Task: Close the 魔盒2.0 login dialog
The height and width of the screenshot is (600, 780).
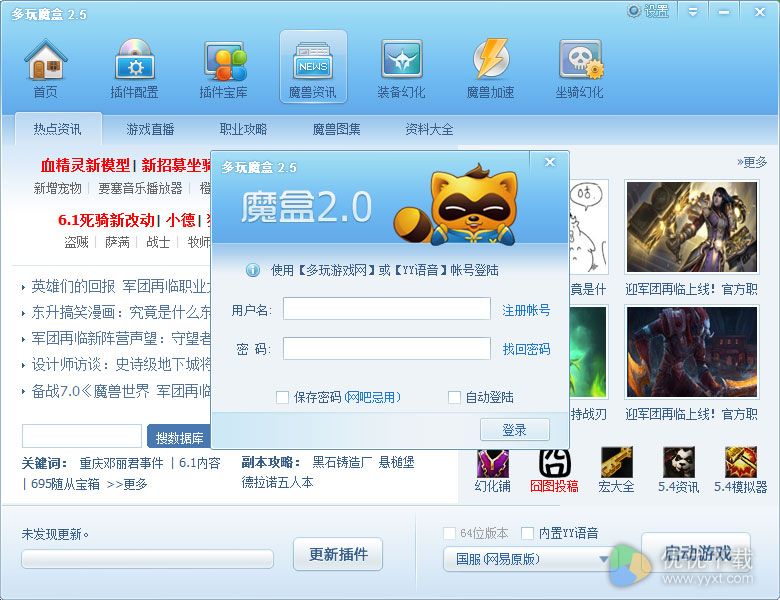Action: pos(550,162)
